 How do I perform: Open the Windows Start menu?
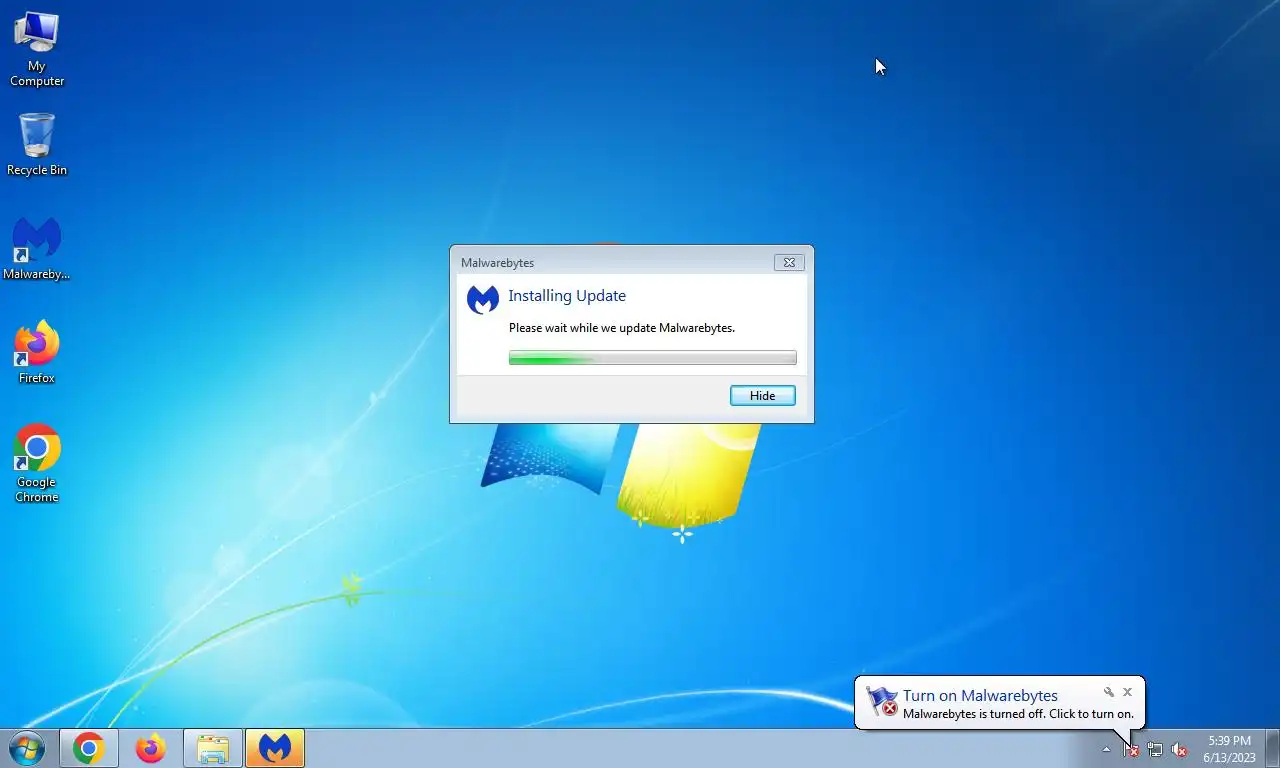click(x=27, y=748)
